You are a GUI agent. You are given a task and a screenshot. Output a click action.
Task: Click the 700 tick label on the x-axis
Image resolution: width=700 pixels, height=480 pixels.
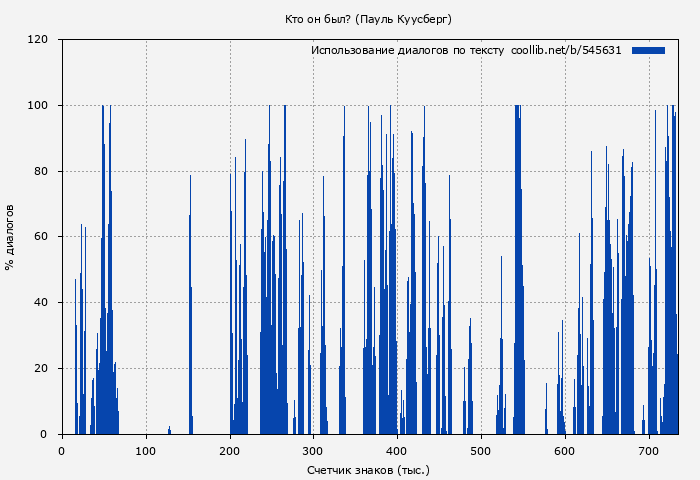[x=650, y=450]
